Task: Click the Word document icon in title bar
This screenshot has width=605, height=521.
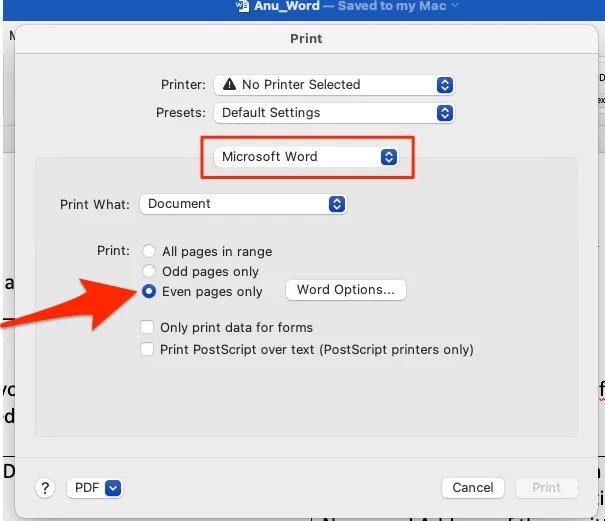Action: pos(243,6)
